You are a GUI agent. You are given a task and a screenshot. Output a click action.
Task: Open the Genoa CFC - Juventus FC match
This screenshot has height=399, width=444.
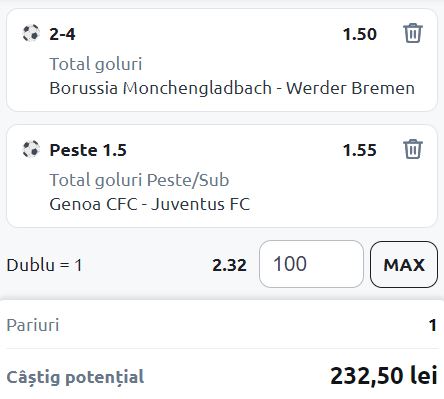coord(150,204)
